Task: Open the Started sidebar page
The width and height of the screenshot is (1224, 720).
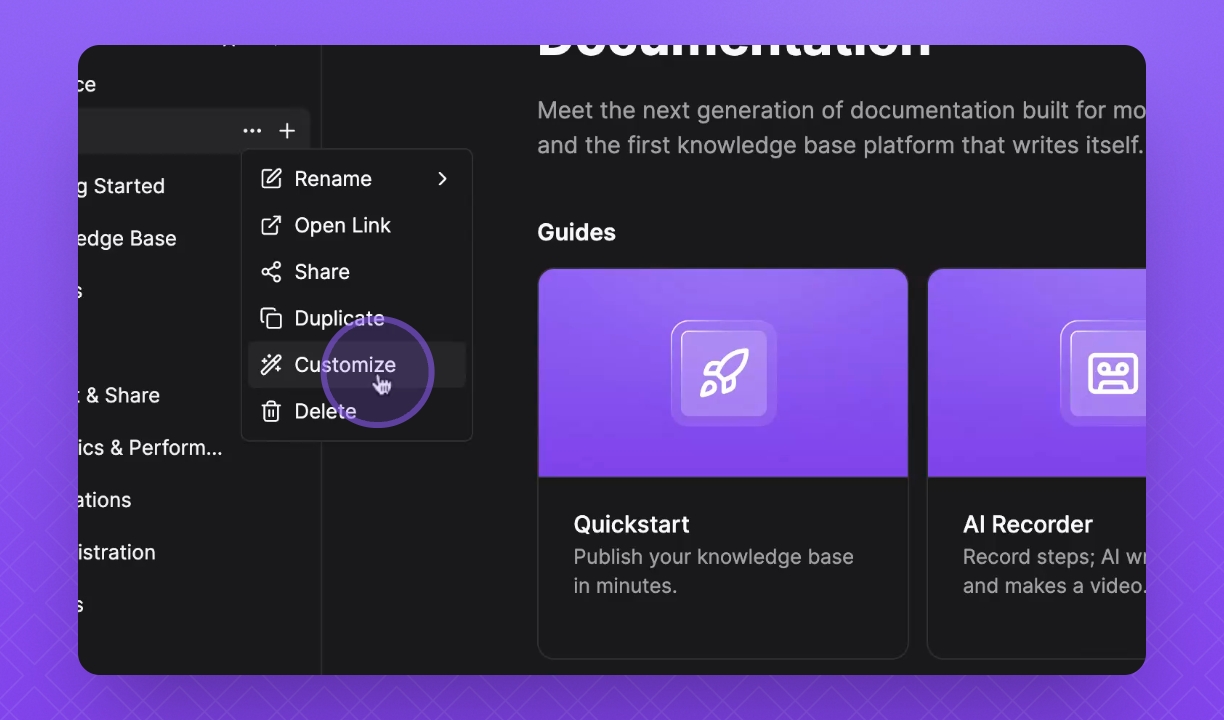Action: pyautogui.click(x=122, y=186)
